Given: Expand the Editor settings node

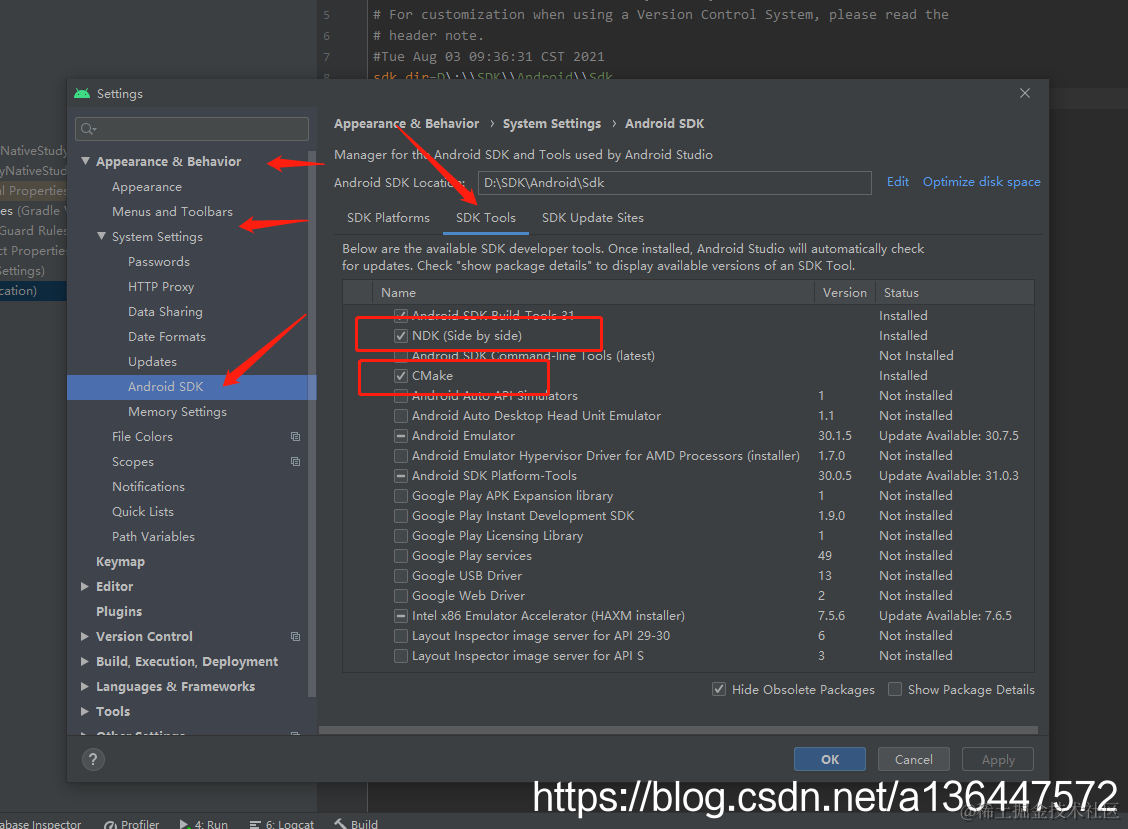Looking at the screenshot, I should pos(85,586).
